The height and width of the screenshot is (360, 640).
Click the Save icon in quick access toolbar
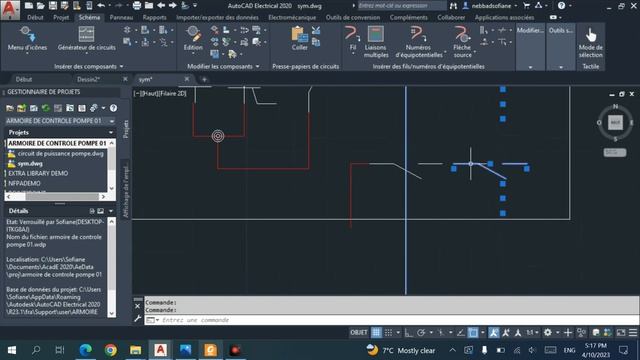click(x=53, y=6)
